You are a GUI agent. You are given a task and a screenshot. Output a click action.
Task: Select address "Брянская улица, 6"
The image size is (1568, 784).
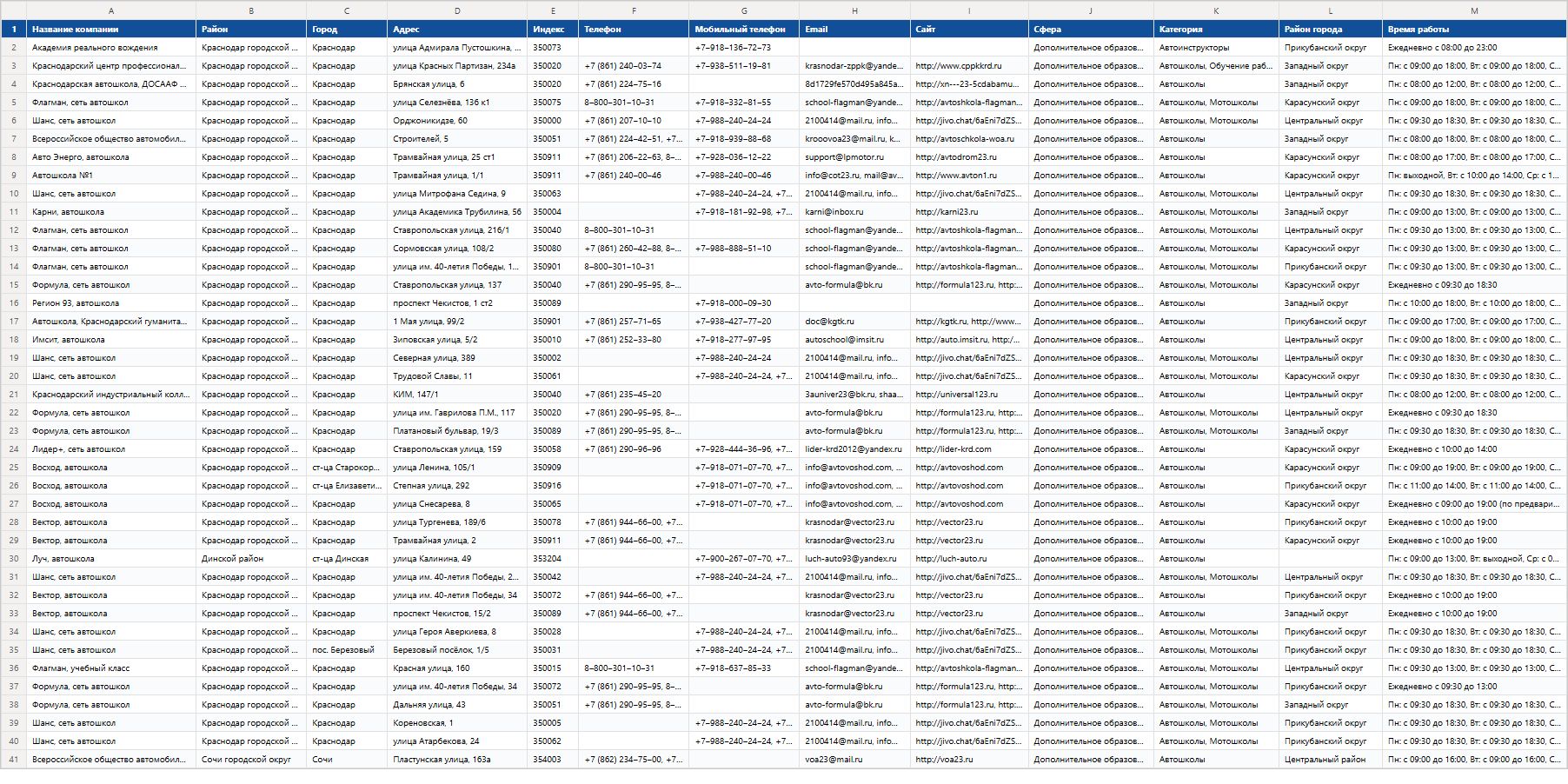click(x=457, y=83)
